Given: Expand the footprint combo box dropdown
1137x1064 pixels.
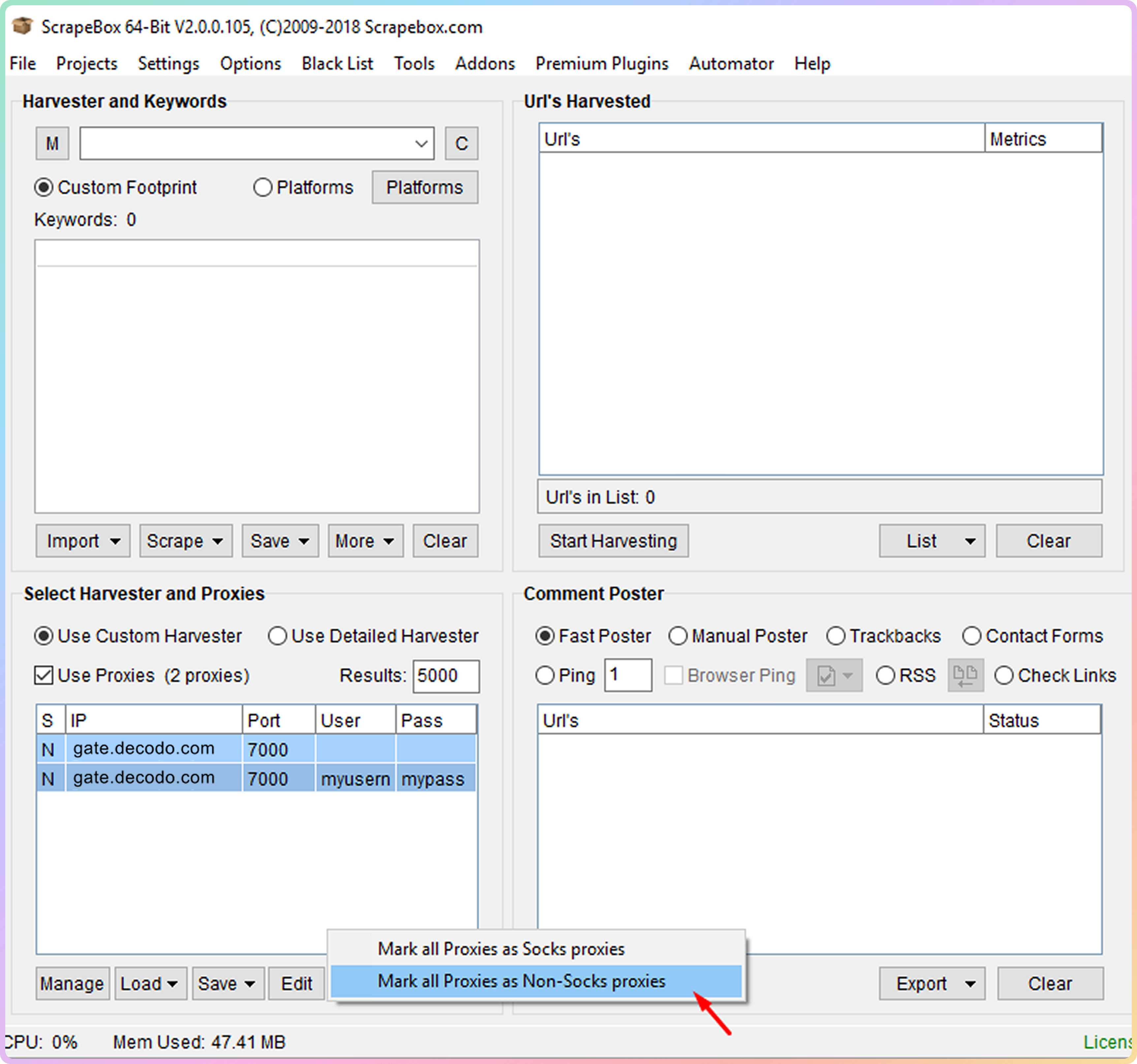Looking at the screenshot, I should pyautogui.click(x=421, y=143).
